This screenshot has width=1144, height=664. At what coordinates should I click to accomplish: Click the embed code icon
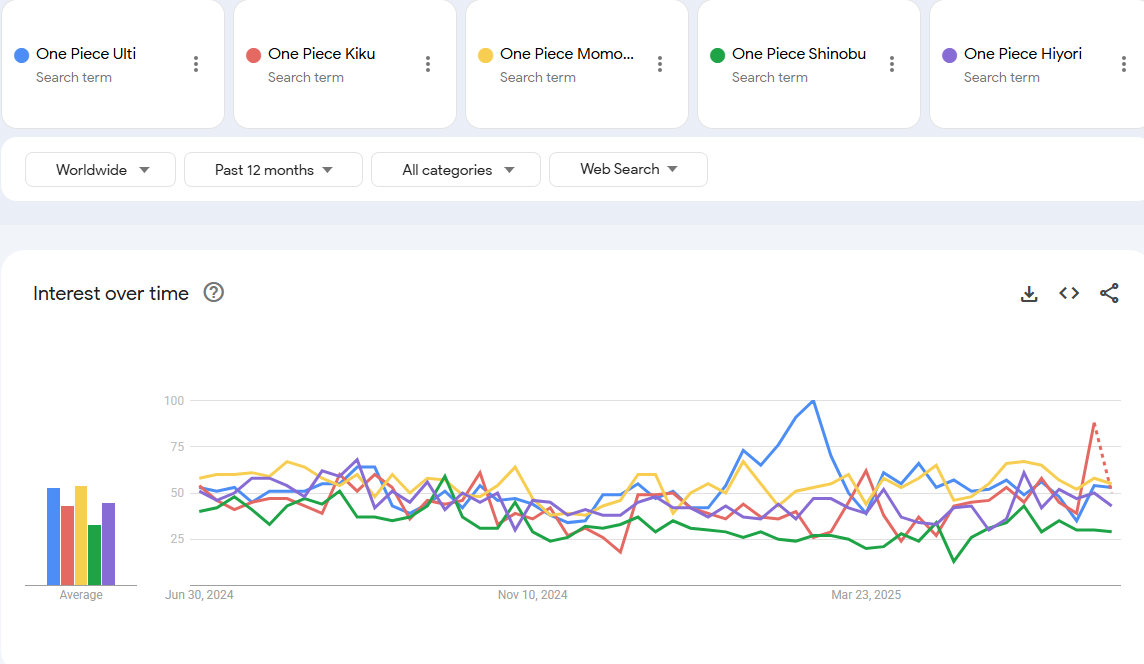click(1069, 293)
